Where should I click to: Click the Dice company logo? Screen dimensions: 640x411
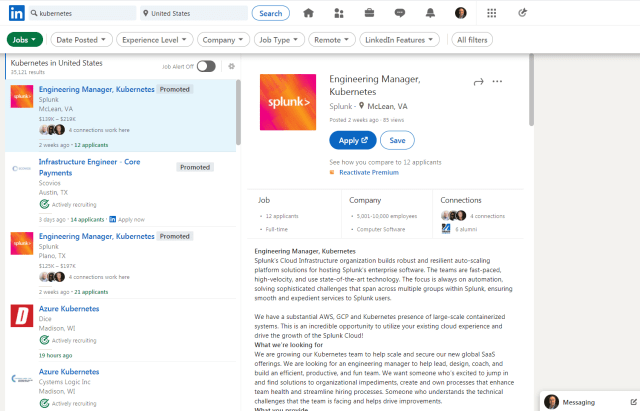(22, 316)
